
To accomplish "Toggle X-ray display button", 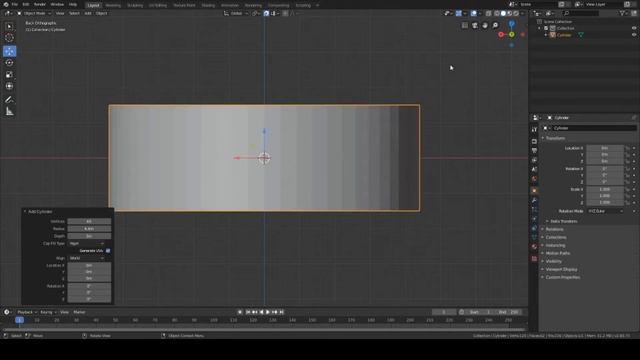I will [489, 13].
